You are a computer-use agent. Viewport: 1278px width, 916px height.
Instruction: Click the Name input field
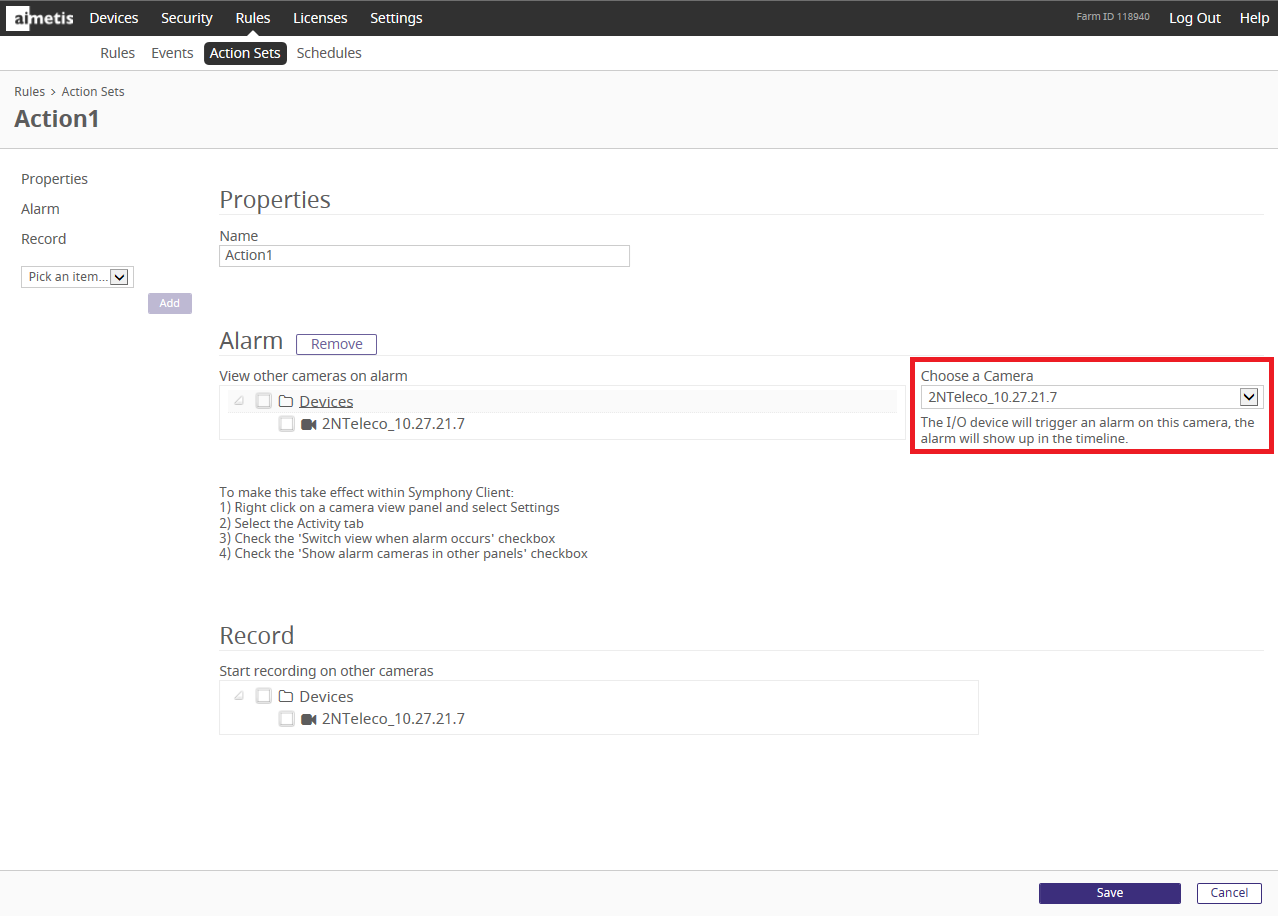[424, 256]
